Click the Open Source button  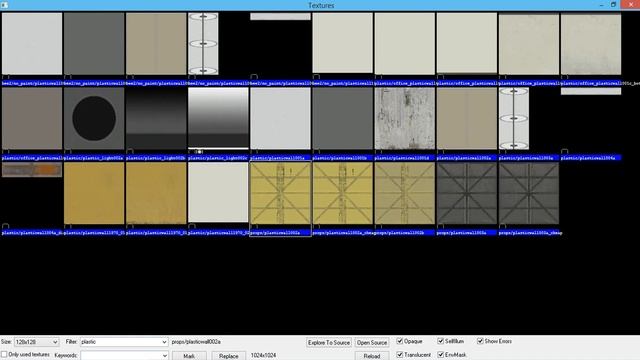click(x=372, y=342)
